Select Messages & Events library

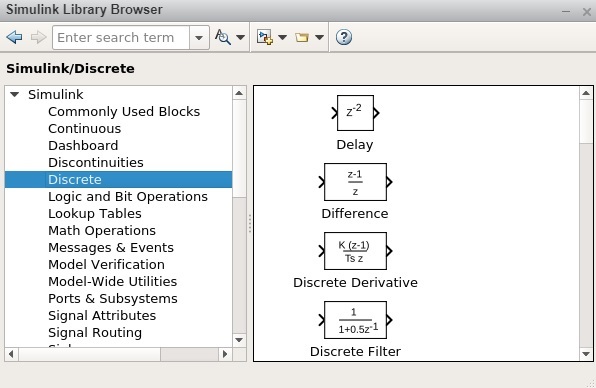[x=111, y=247]
